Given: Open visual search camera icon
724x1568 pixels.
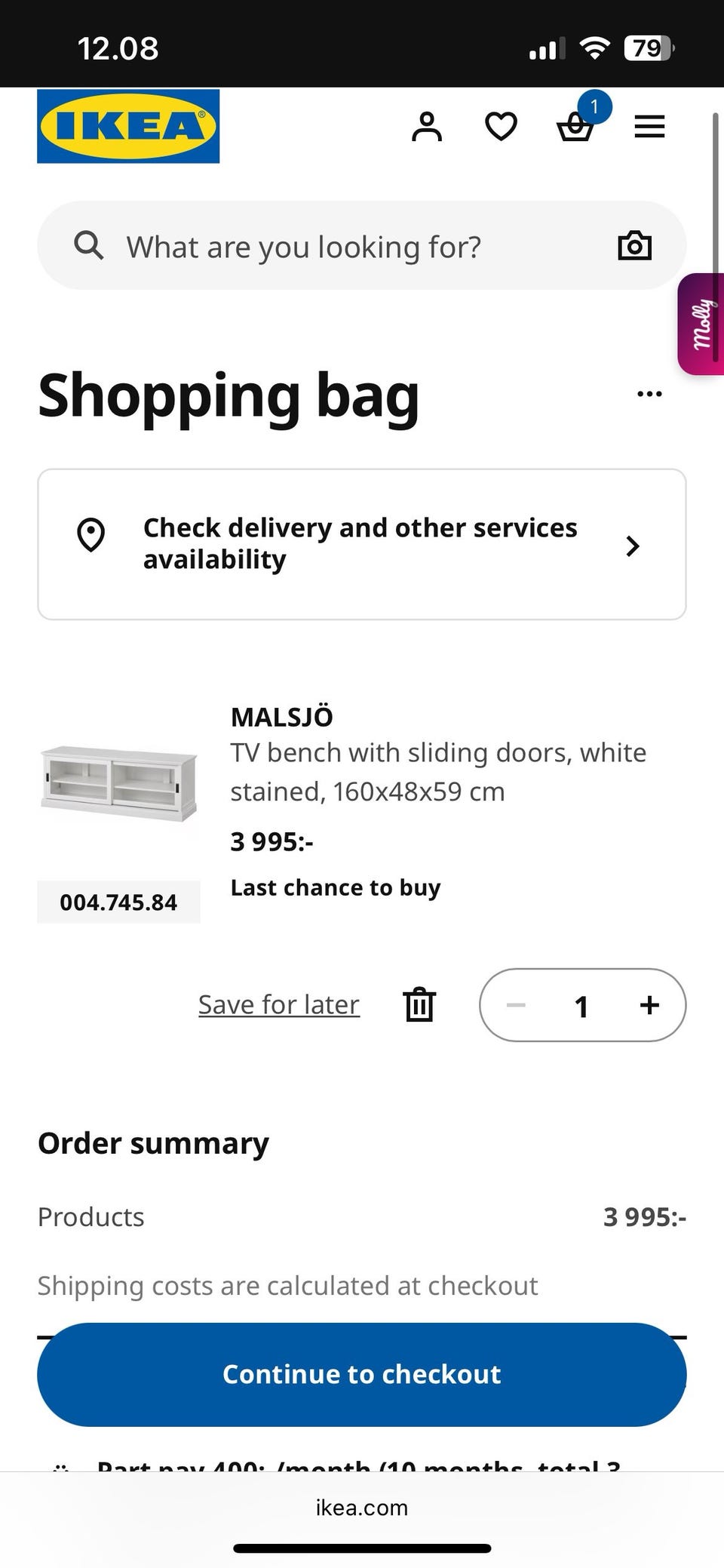Looking at the screenshot, I should 634,246.
